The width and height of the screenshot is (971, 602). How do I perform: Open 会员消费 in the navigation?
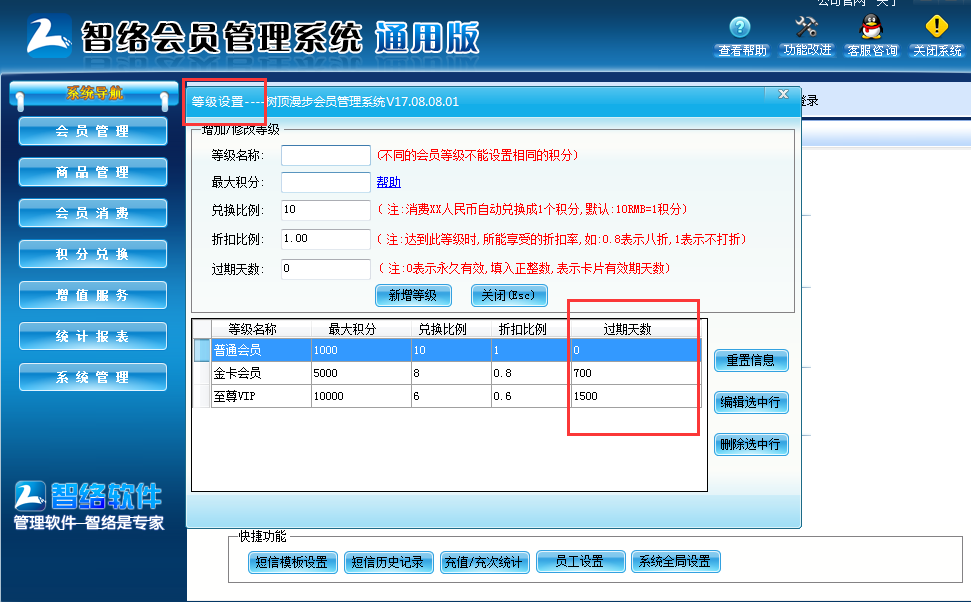coord(93,213)
